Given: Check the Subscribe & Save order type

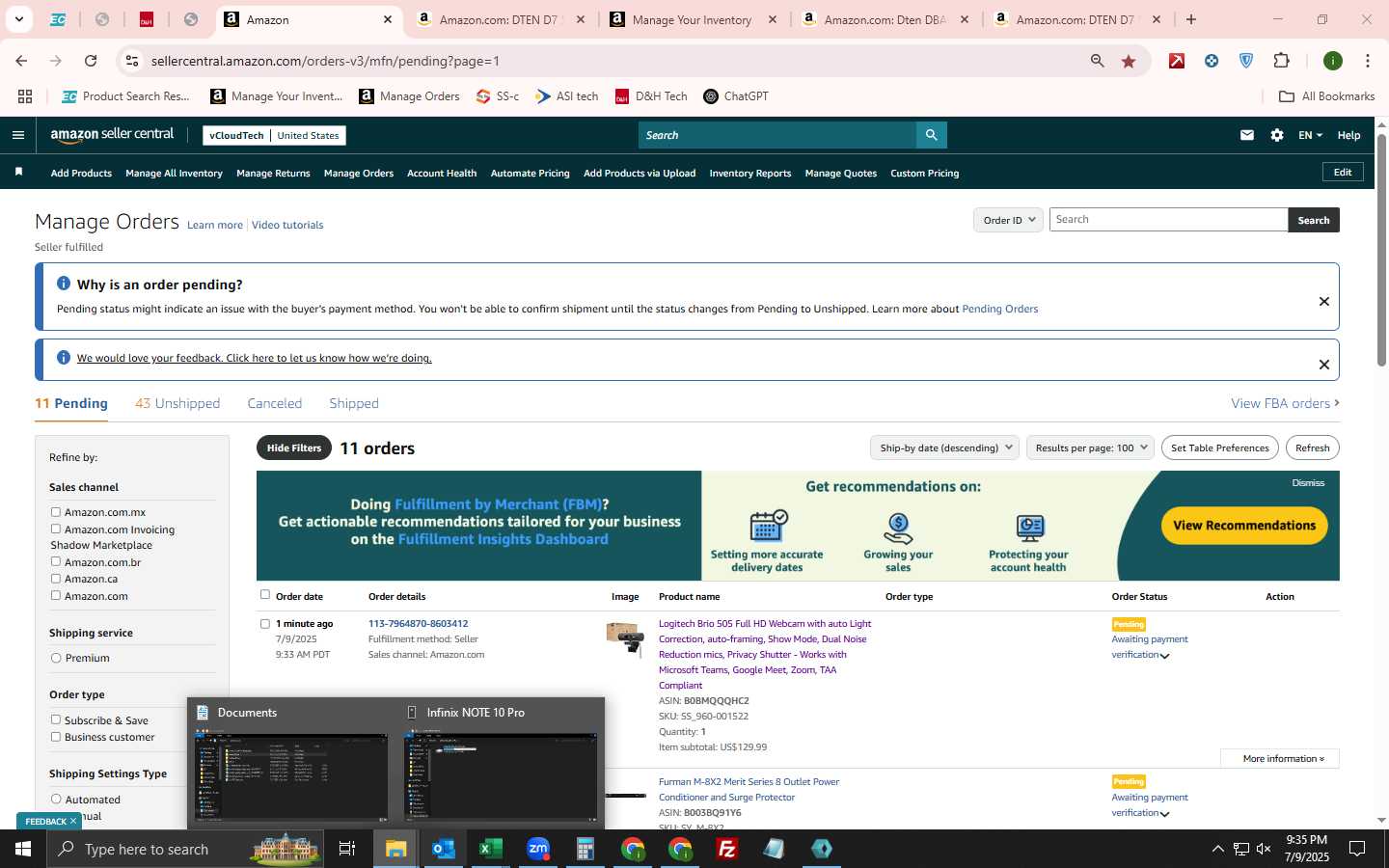Looking at the screenshot, I should [x=56, y=719].
